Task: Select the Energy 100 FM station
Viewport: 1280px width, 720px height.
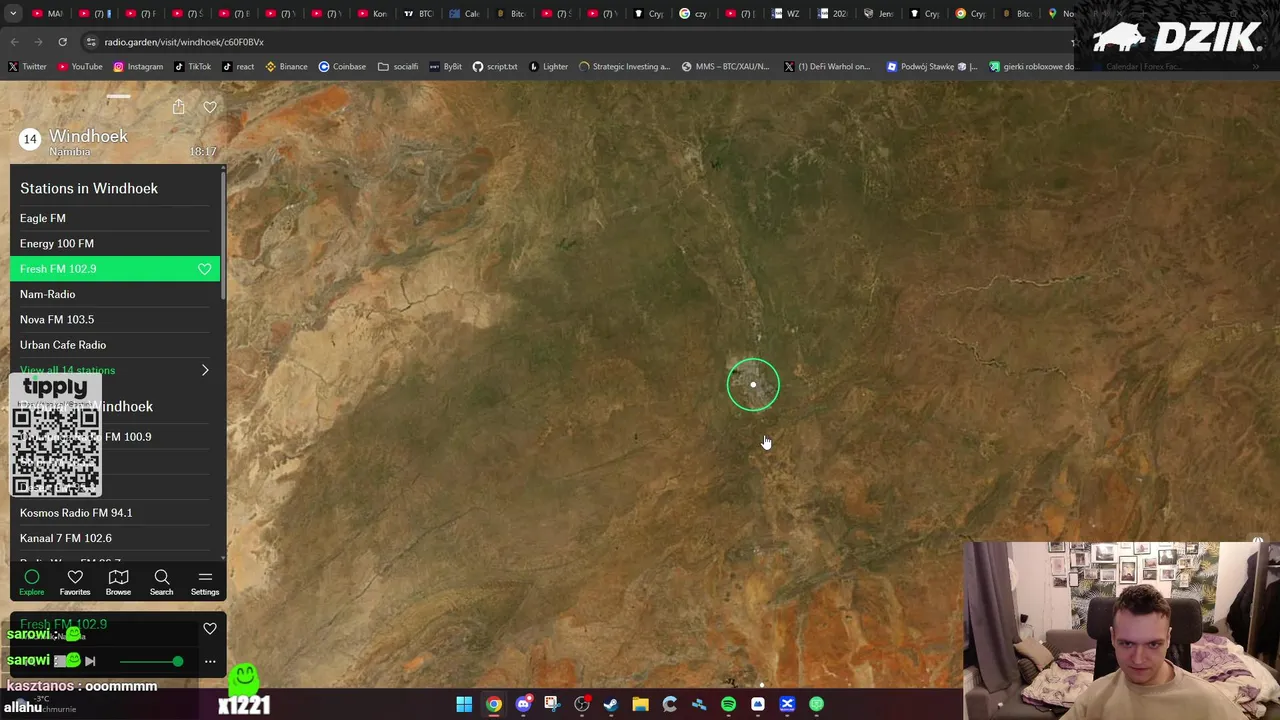Action: click(x=115, y=243)
